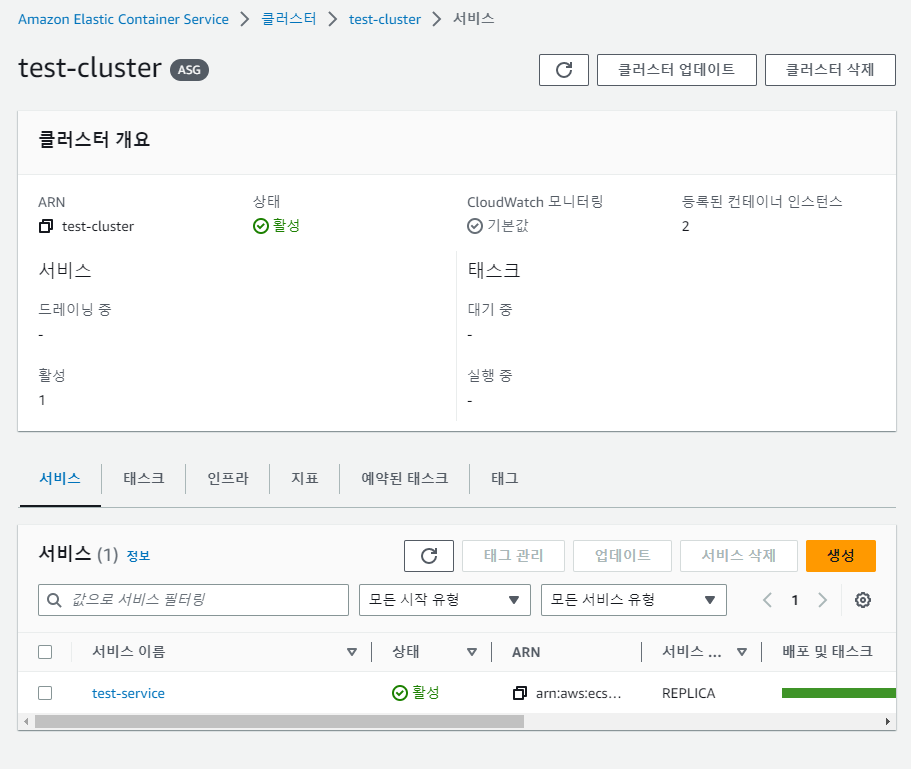The height and width of the screenshot is (769, 911).
Task: Switch to the 지표 tab
Action: (304, 479)
